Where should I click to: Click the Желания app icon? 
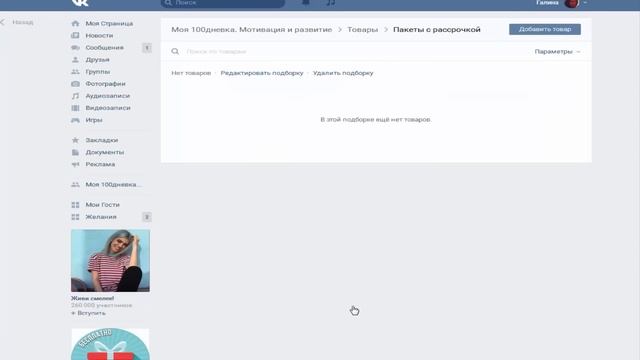[x=75, y=217]
